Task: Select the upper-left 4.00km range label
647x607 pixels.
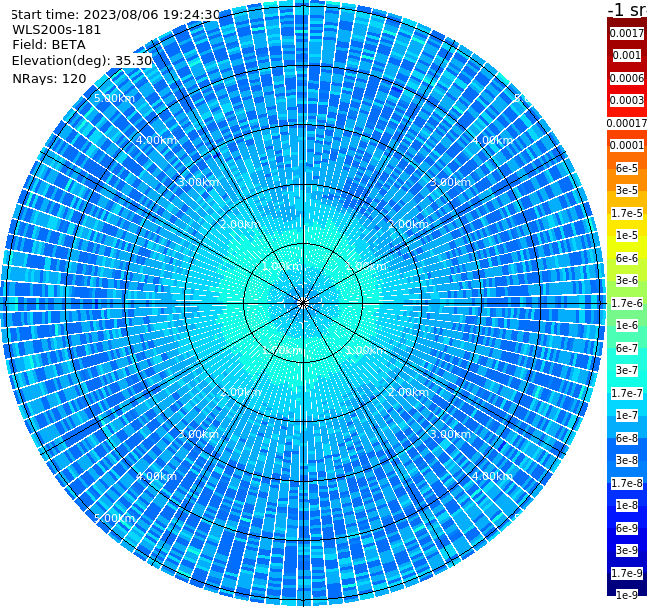Action: pyautogui.click(x=156, y=140)
